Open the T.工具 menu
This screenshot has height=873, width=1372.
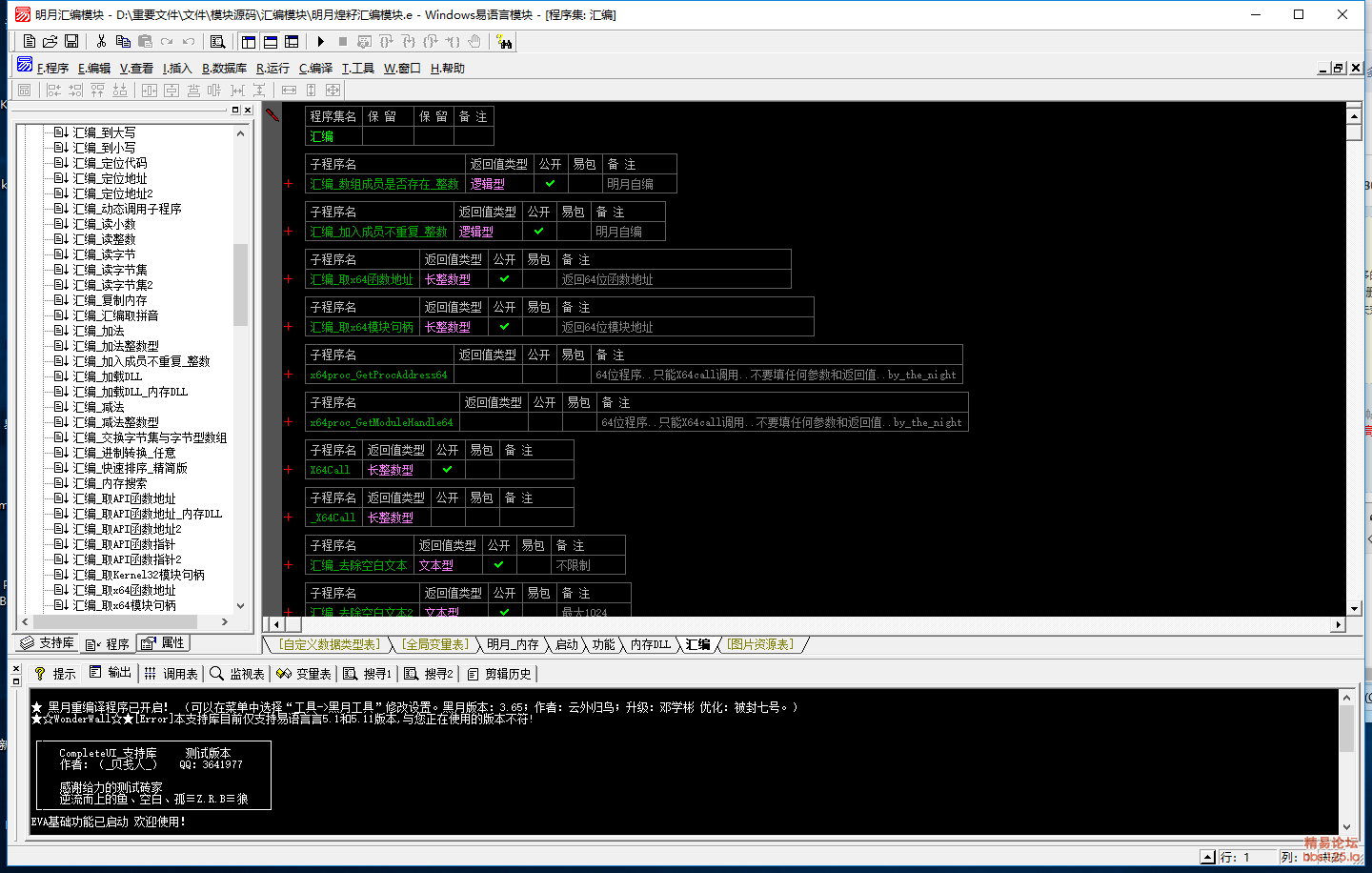click(358, 68)
